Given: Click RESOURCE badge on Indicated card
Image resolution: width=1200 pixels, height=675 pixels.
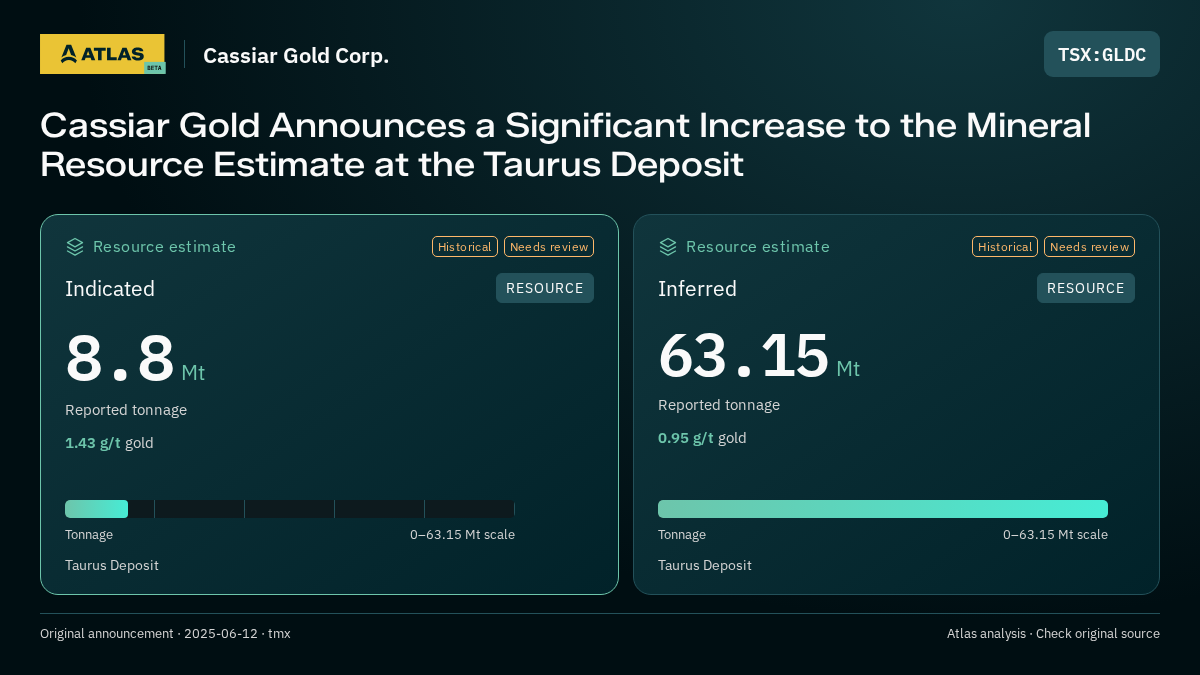Looking at the screenshot, I should point(545,288).
